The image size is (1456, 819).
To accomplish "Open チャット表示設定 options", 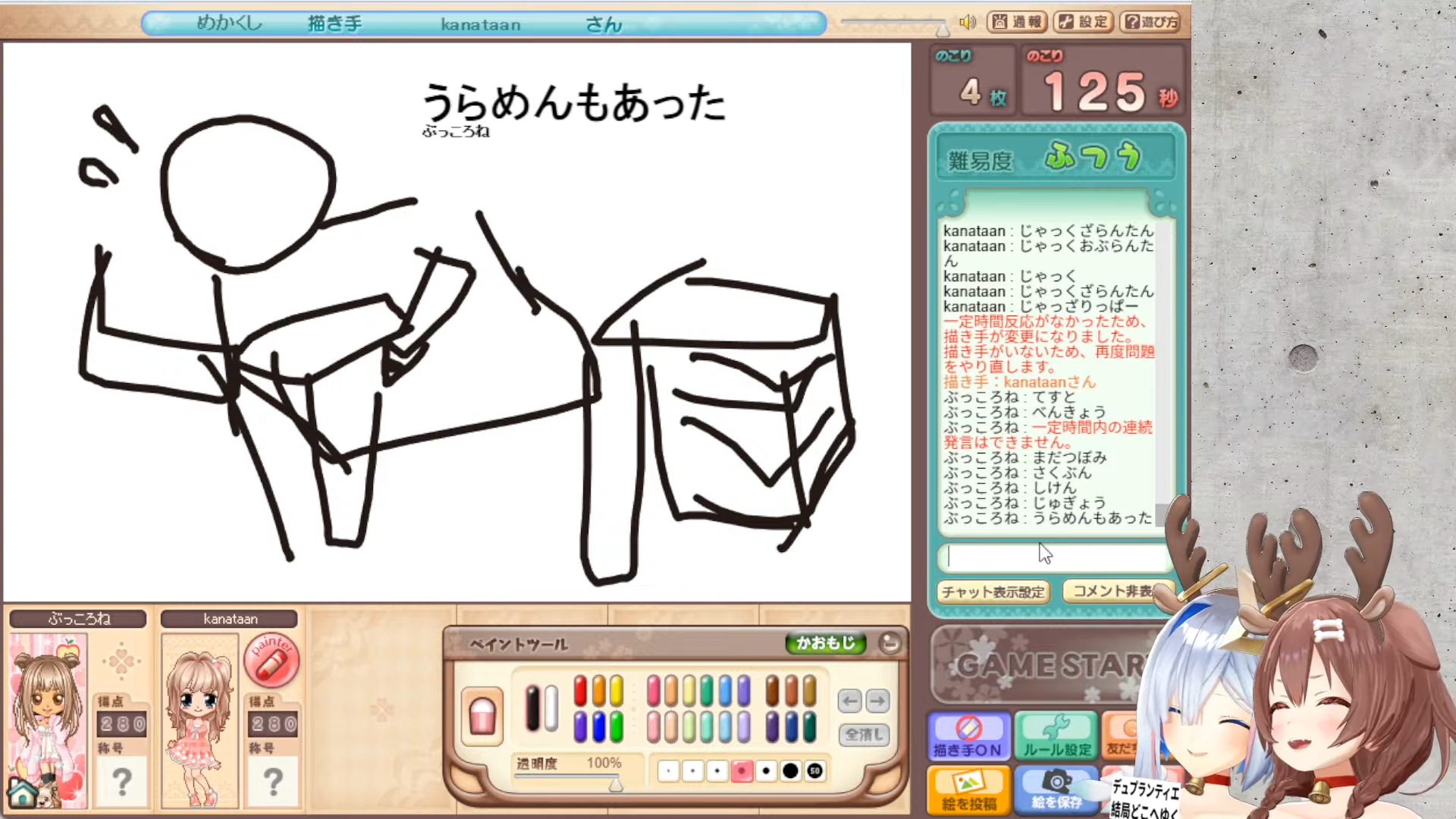I will pyautogui.click(x=993, y=591).
